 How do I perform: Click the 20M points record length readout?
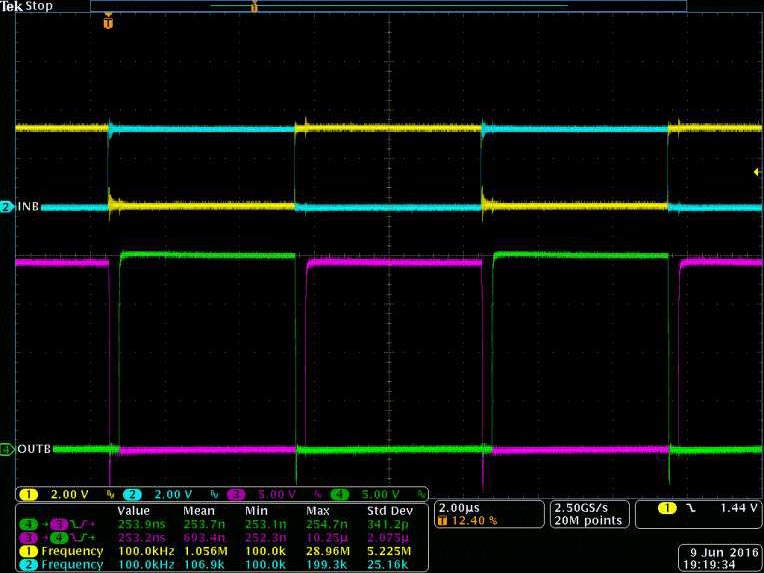[588, 520]
